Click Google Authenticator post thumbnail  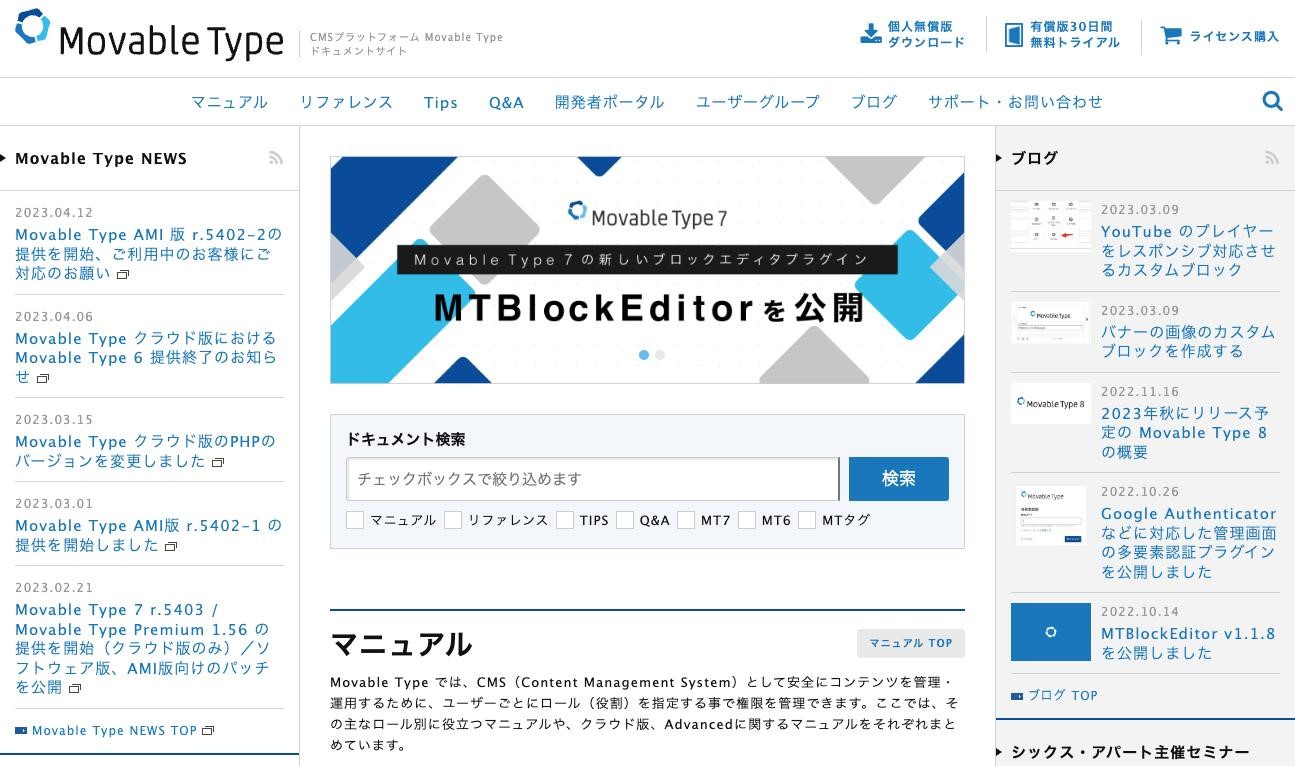pos(1050,515)
